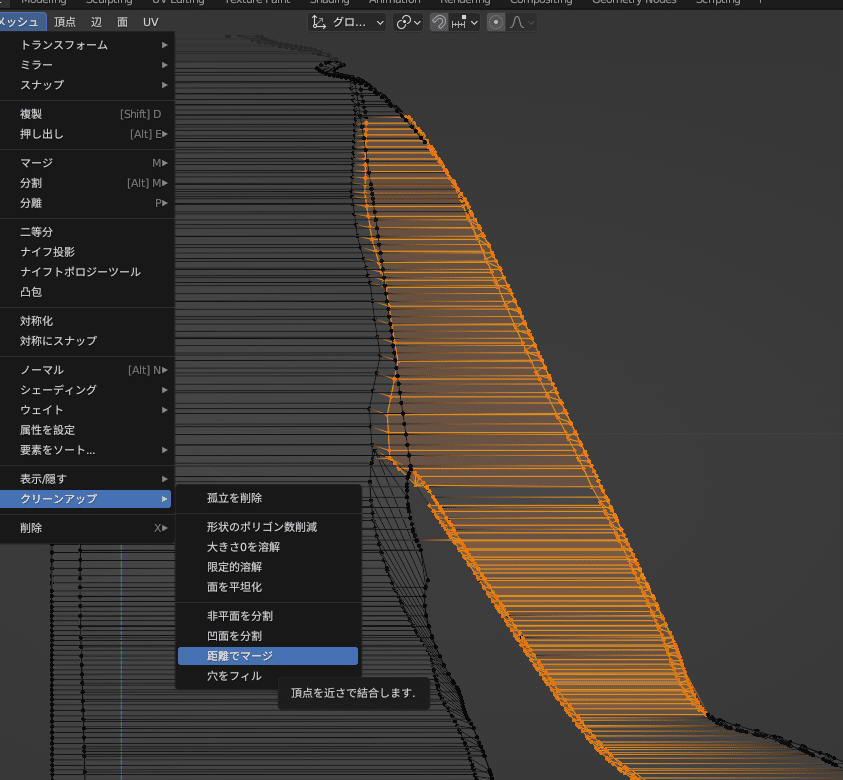Switch to the Compositing workspace tab
Image resolution: width=843 pixels, height=780 pixels.
click(541, 2)
